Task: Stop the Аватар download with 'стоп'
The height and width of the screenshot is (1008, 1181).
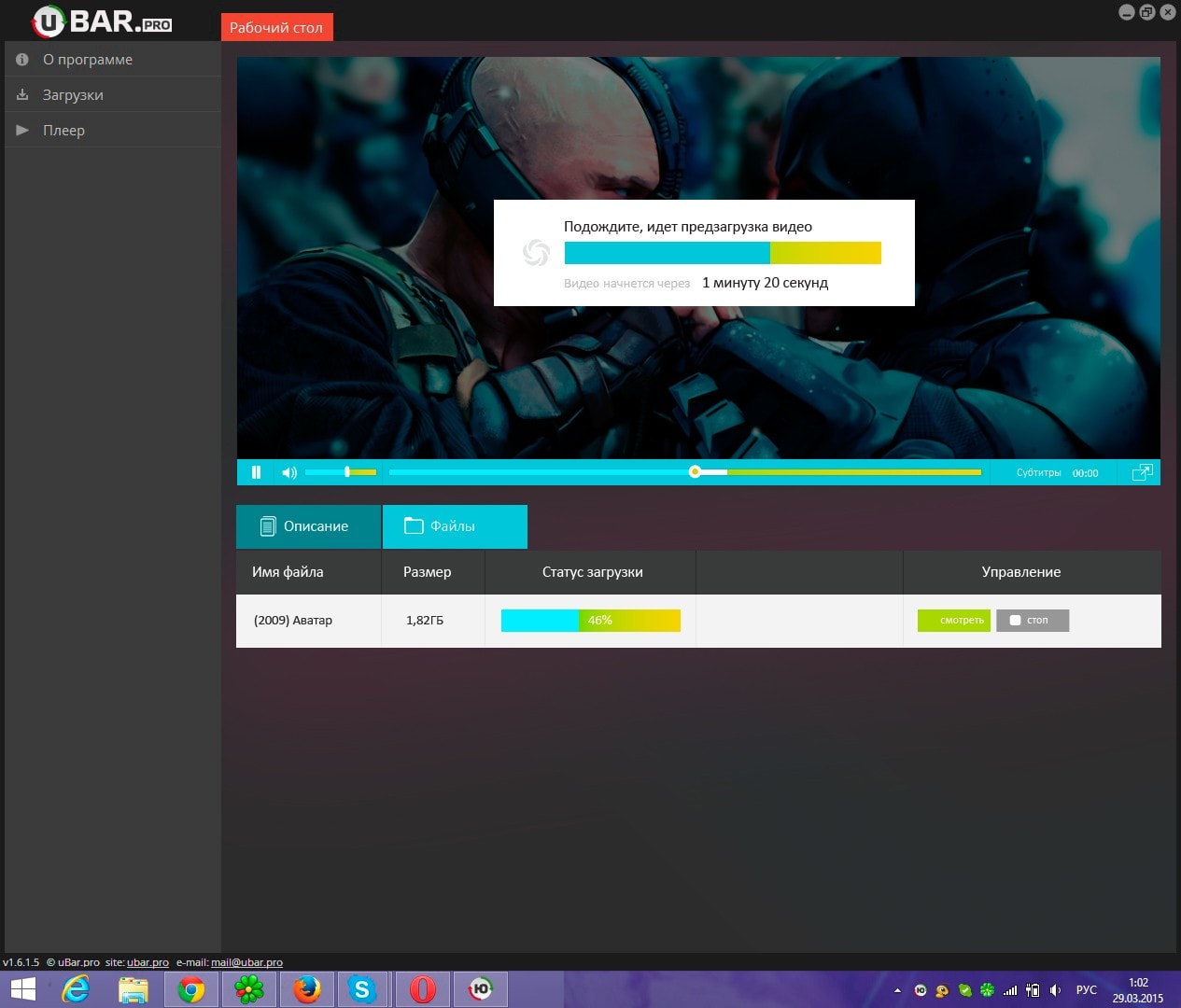Action: pos(1033,621)
